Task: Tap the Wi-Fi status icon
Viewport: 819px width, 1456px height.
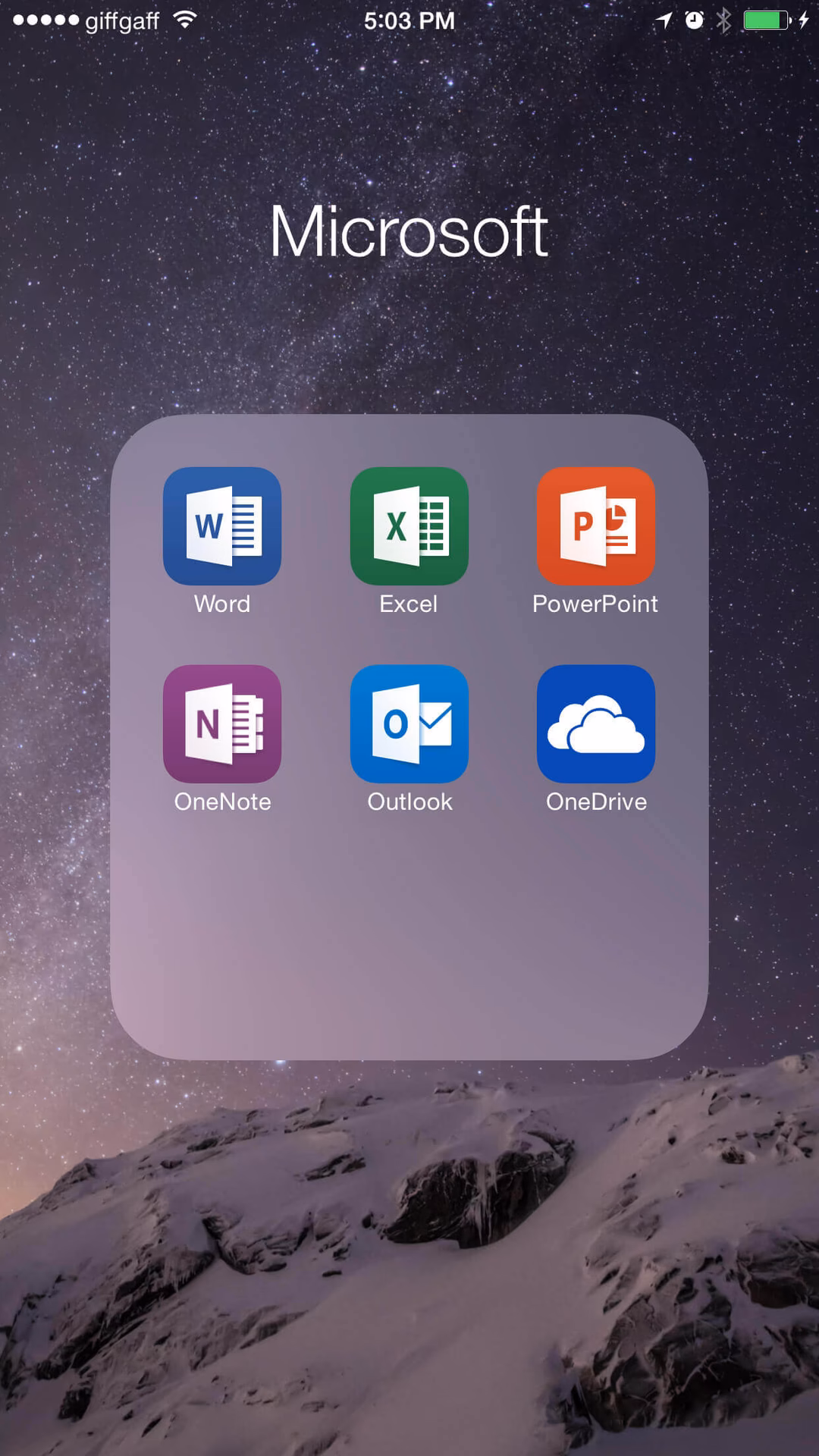Action: pos(184,20)
